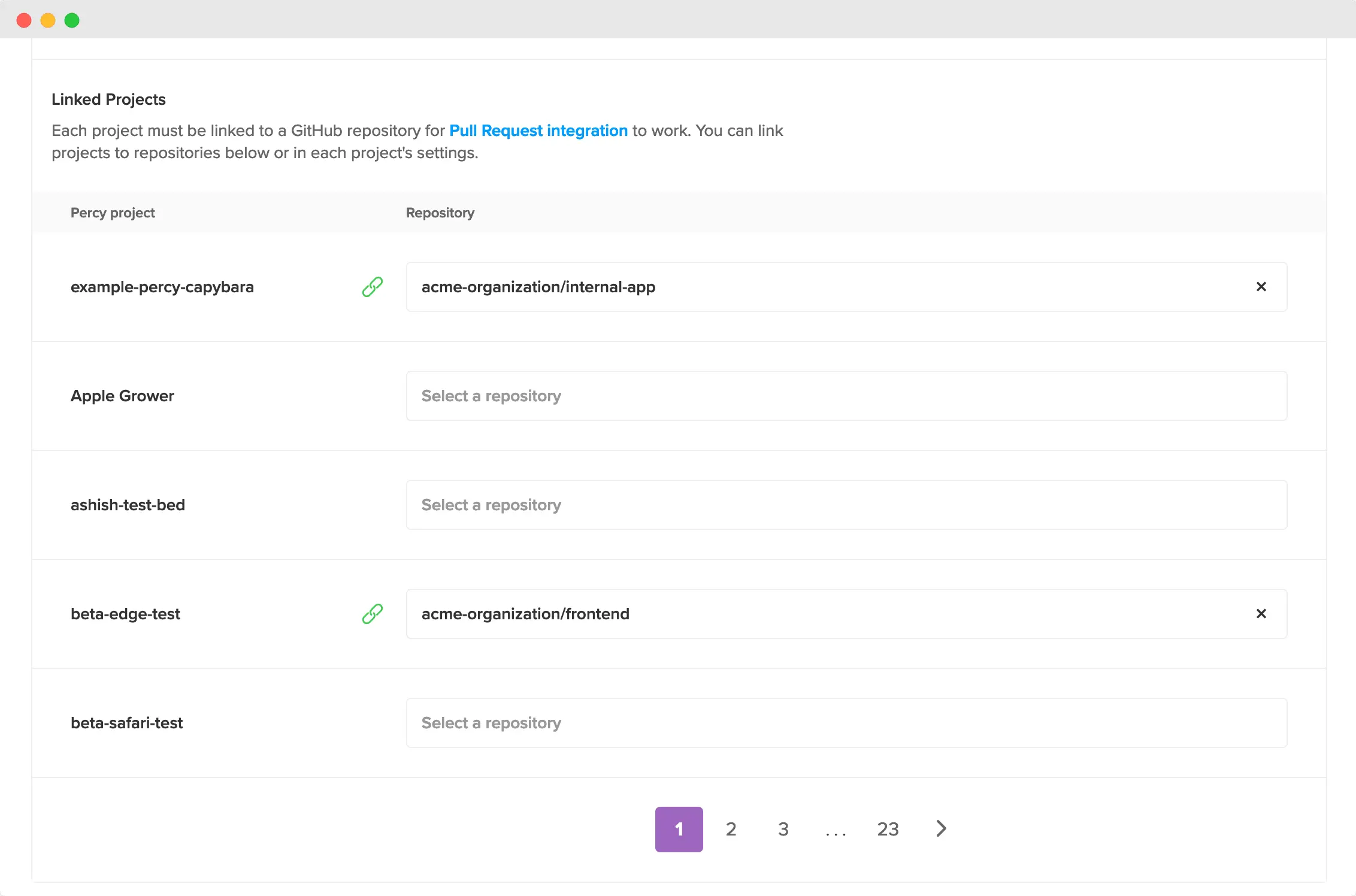Clear the acme-organization/internal-app repository selection
This screenshot has width=1356, height=896.
click(1261, 287)
